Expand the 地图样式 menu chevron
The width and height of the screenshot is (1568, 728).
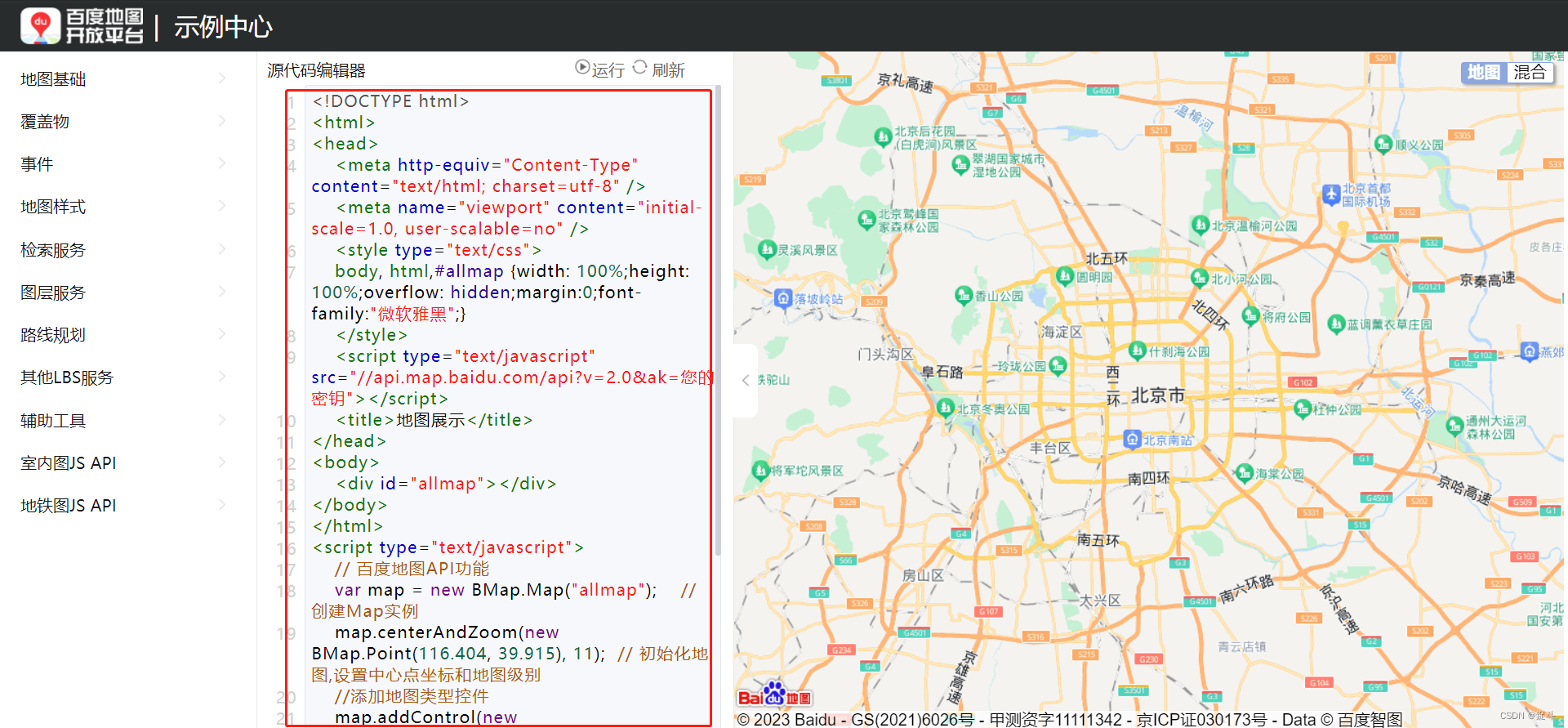pos(222,206)
